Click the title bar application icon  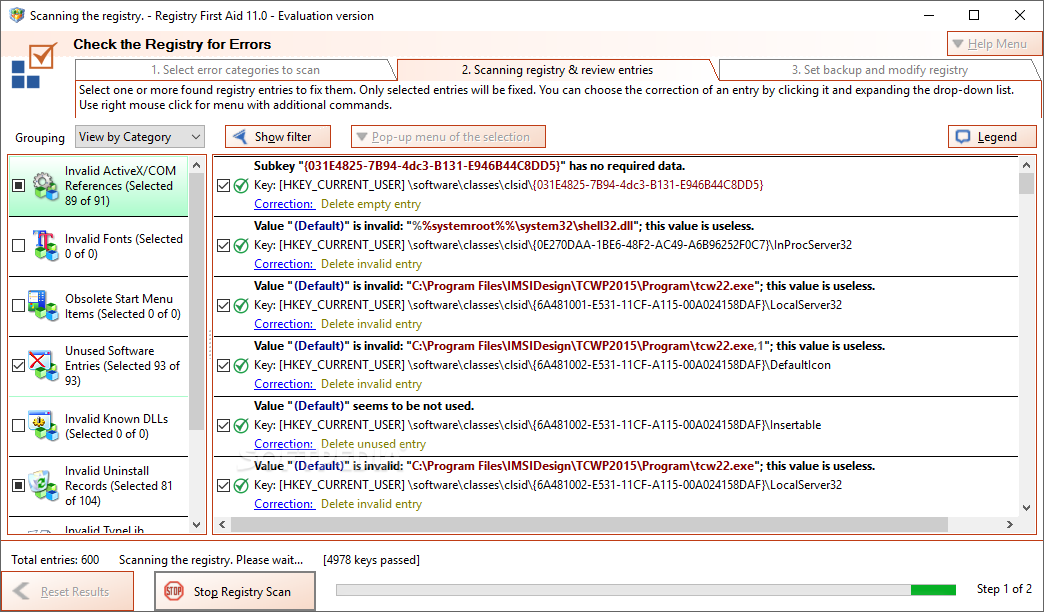pos(17,15)
